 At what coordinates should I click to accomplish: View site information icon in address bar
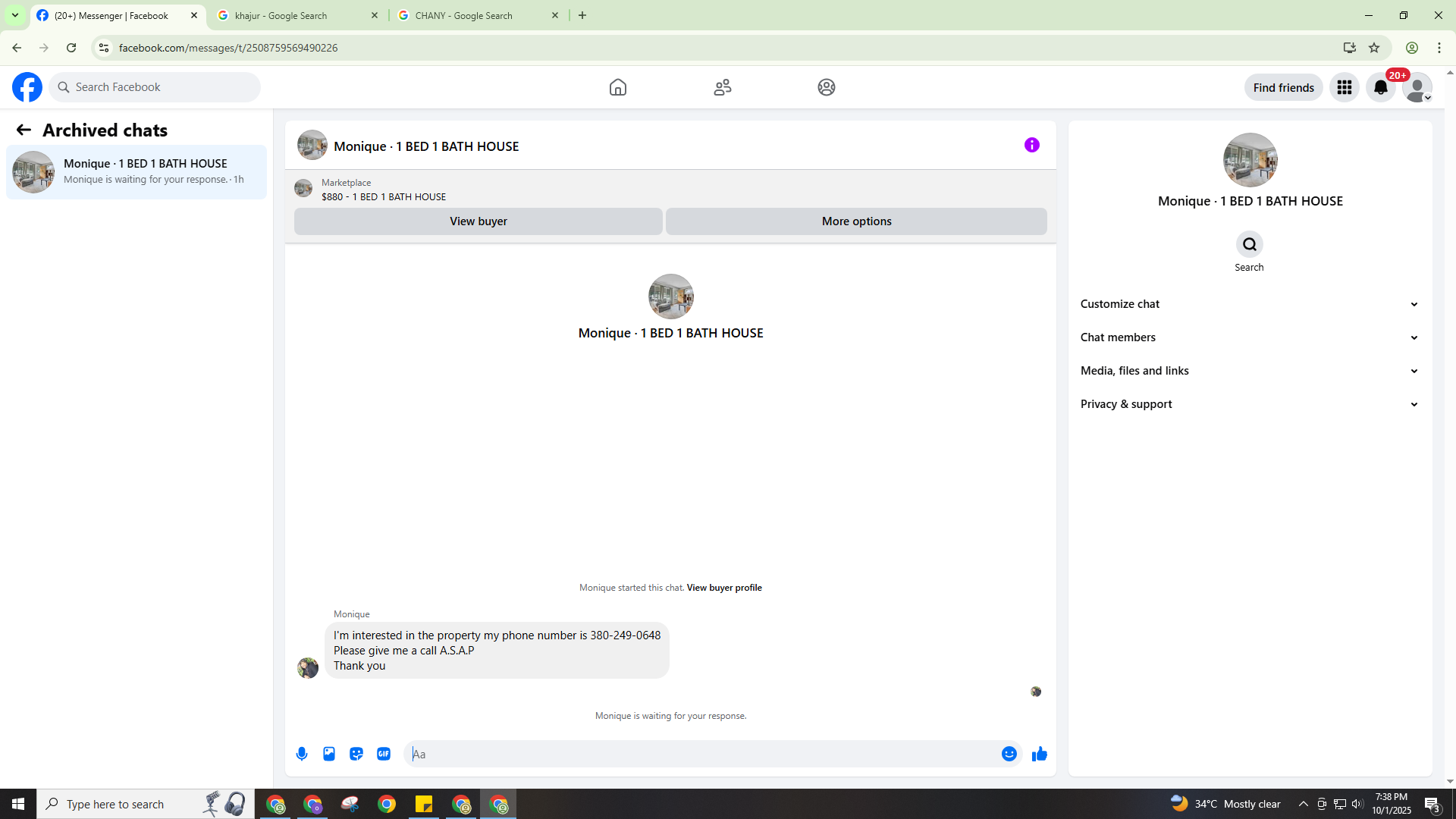click(x=104, y=48)
